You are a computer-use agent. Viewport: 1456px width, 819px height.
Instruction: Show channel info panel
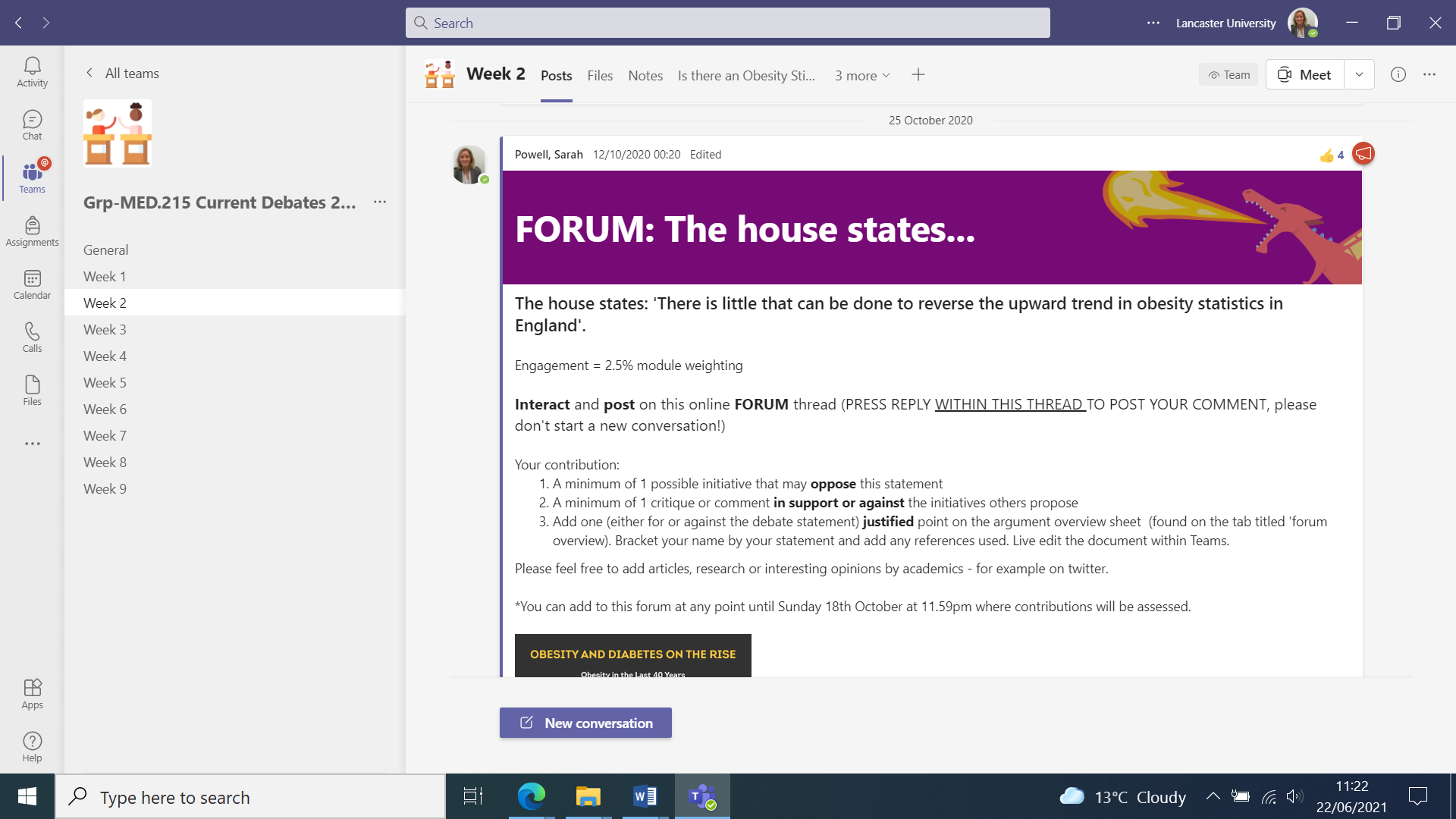click(x=1398, y=74)
